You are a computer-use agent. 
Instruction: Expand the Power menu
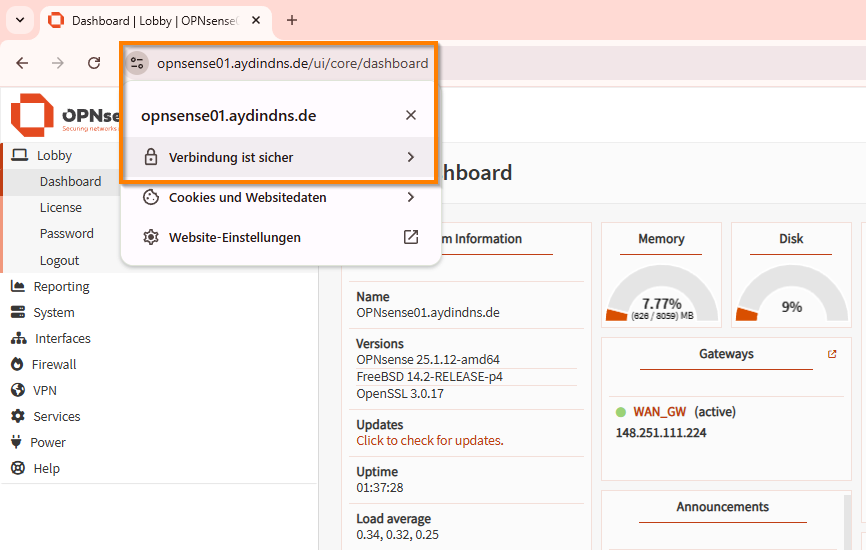pos(48,442)
